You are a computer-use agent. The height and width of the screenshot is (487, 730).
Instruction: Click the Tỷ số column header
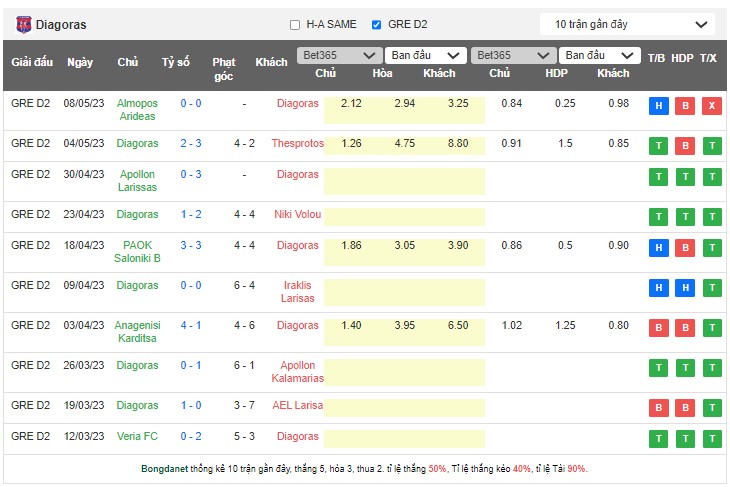(176, 62)
